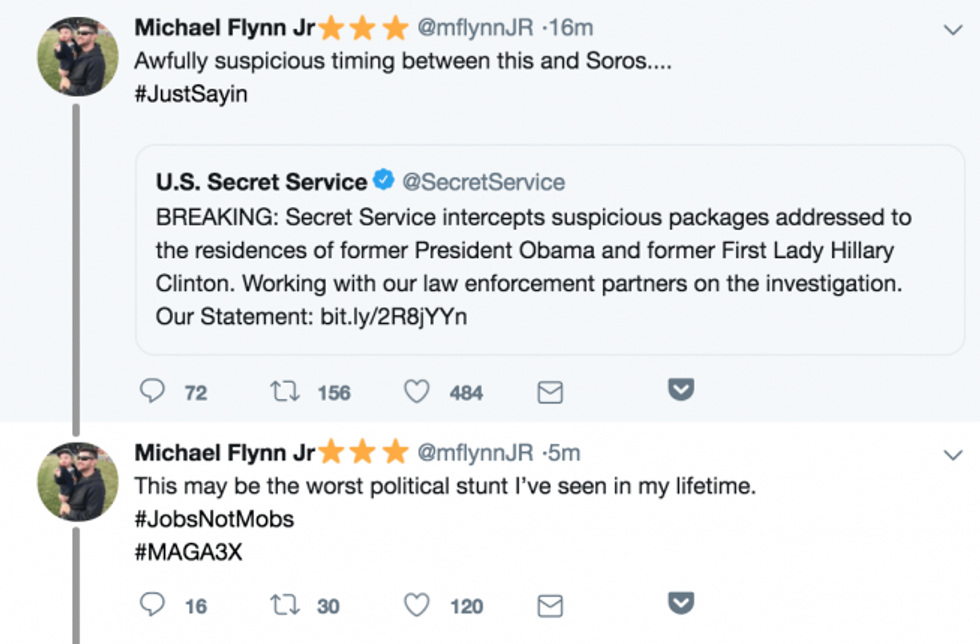Send first tweet via direct message
980x644 pixels.
[550, 392]
